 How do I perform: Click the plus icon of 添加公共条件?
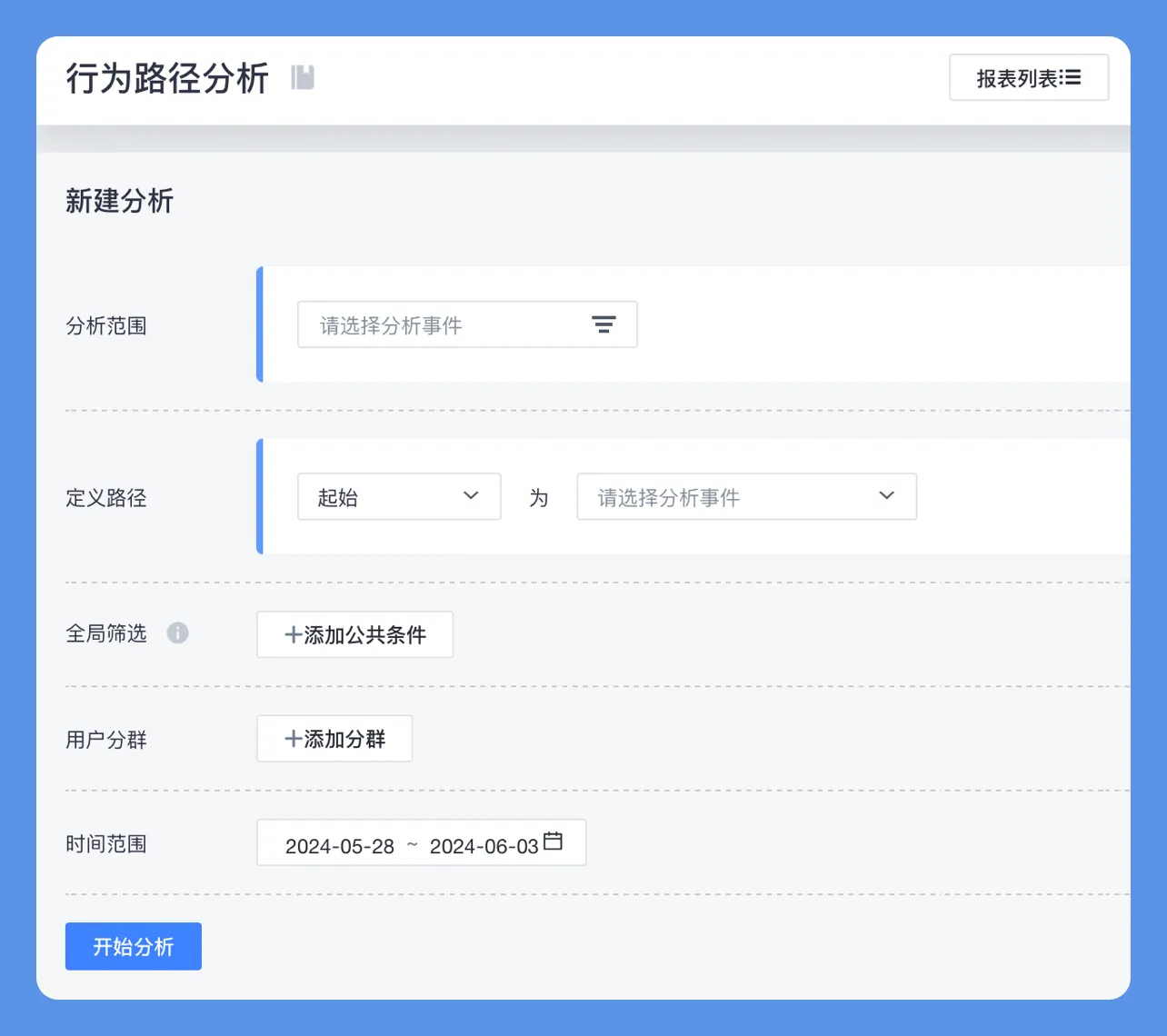pyautogui.click(x=293, y=635)
